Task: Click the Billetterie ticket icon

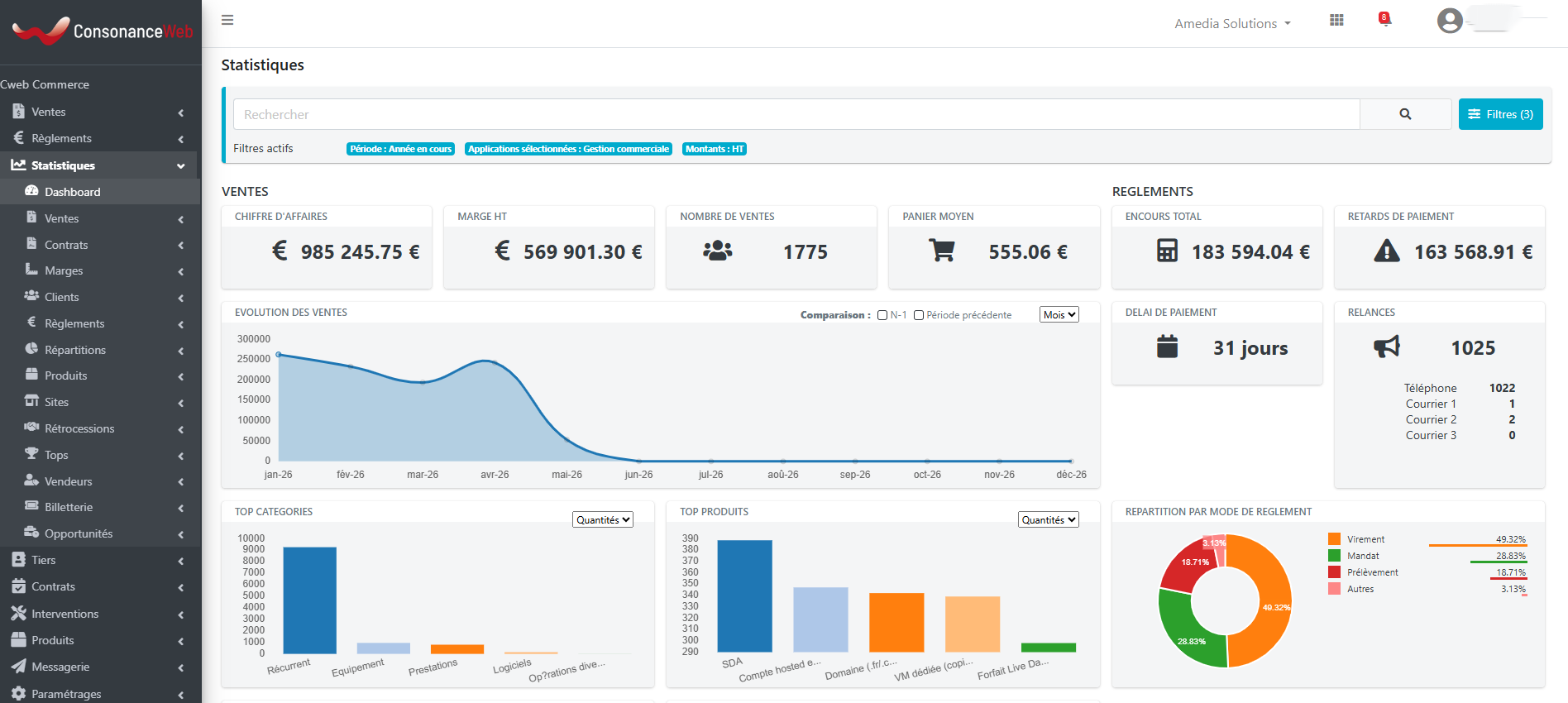Action: click(31, 506)
